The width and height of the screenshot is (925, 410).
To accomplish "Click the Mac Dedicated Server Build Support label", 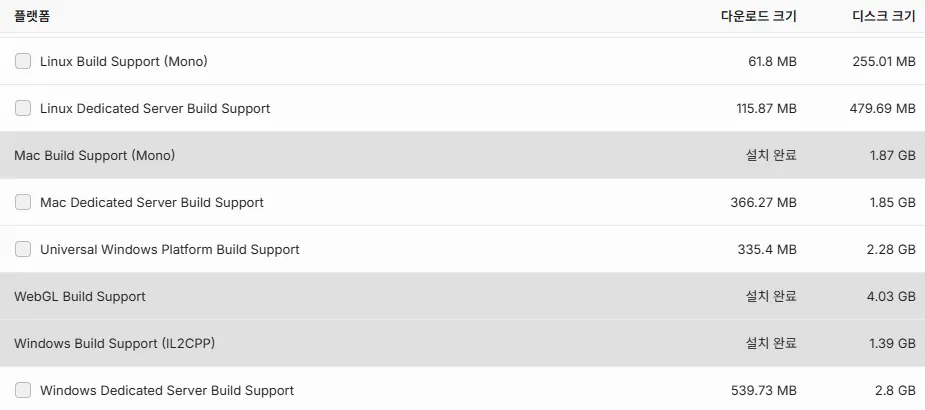I will 152,202.
